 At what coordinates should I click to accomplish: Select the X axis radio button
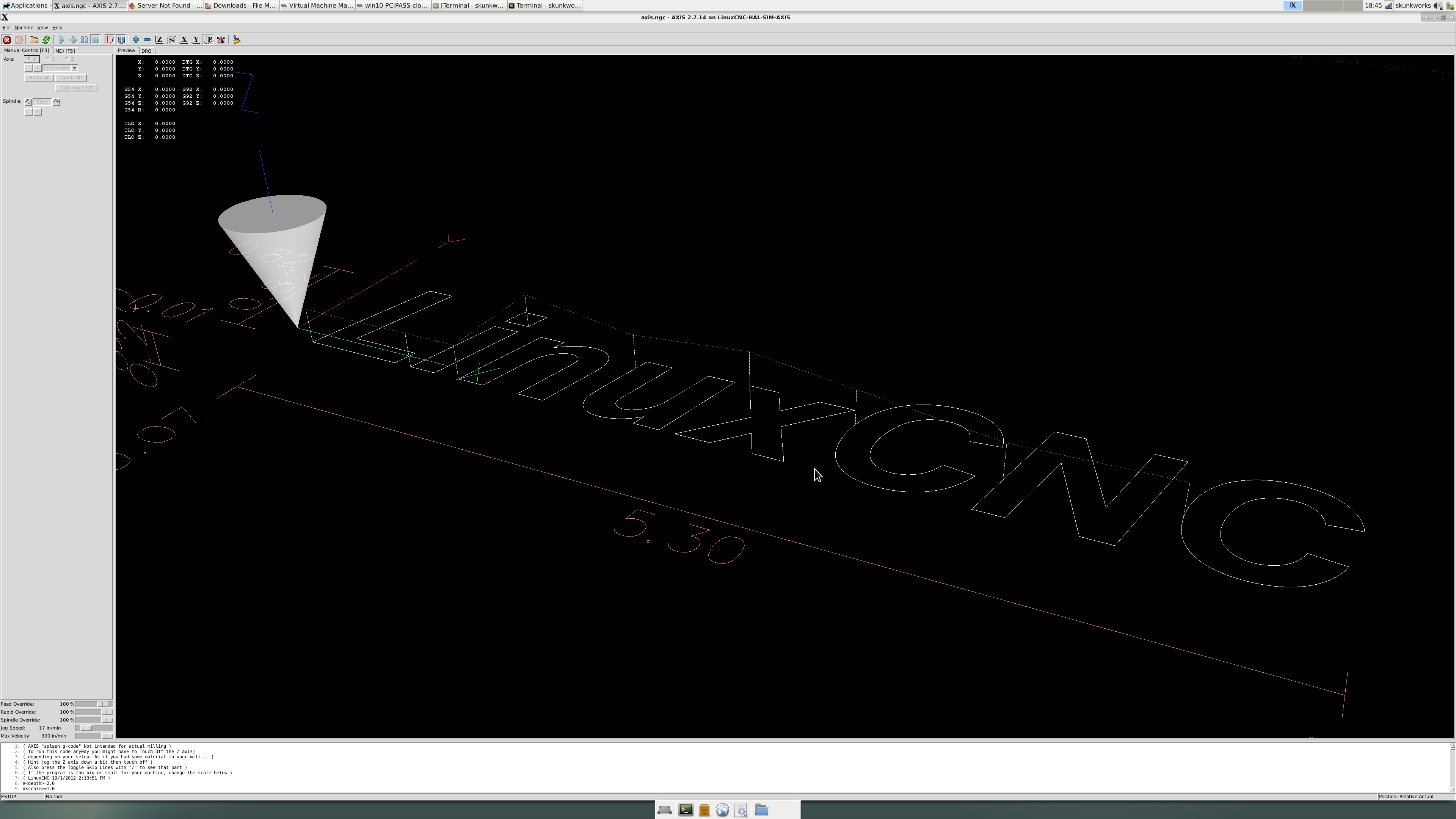tap(31, 59)
